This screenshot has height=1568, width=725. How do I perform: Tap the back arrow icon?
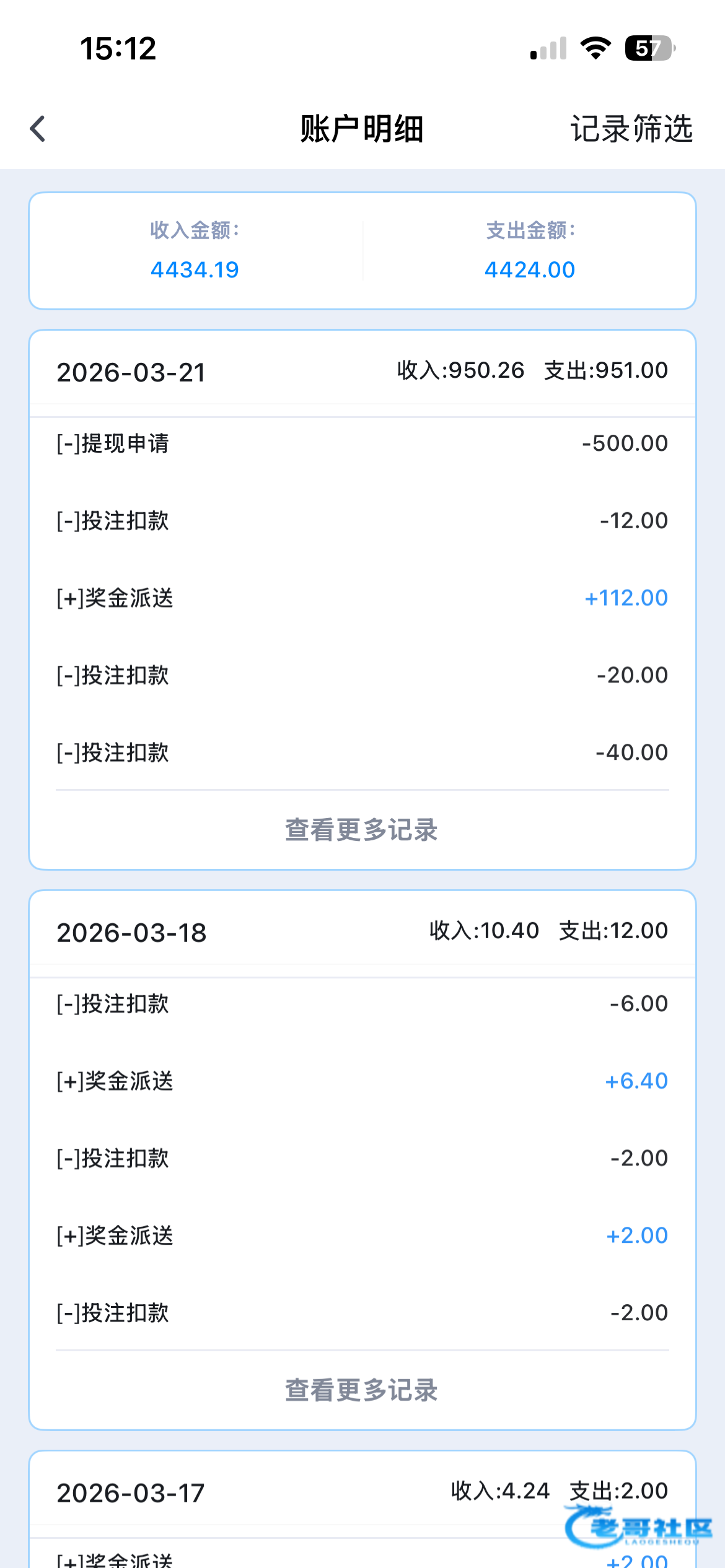point(38,129)
